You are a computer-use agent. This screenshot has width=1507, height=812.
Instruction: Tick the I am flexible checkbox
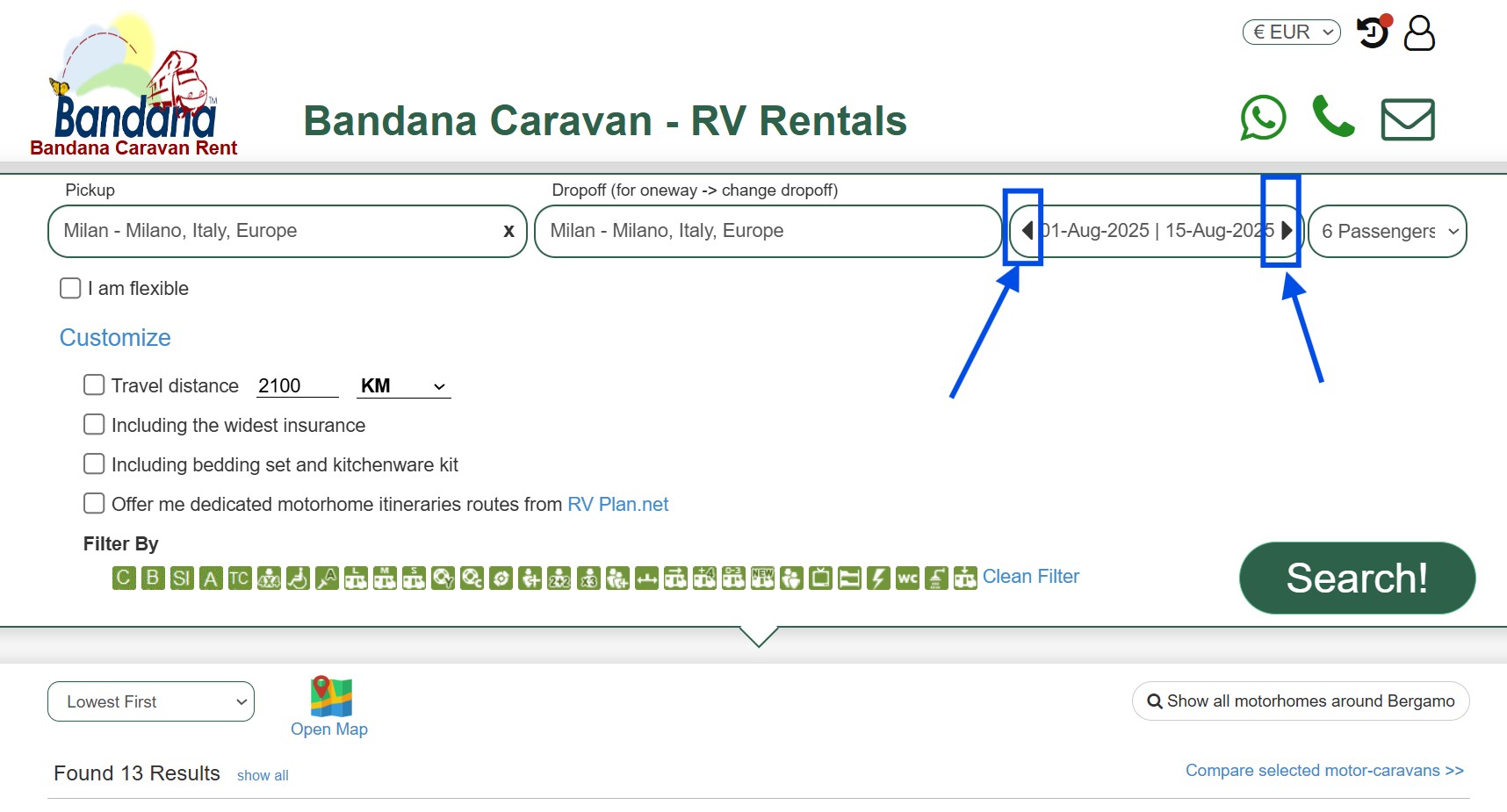click(70, 288)
